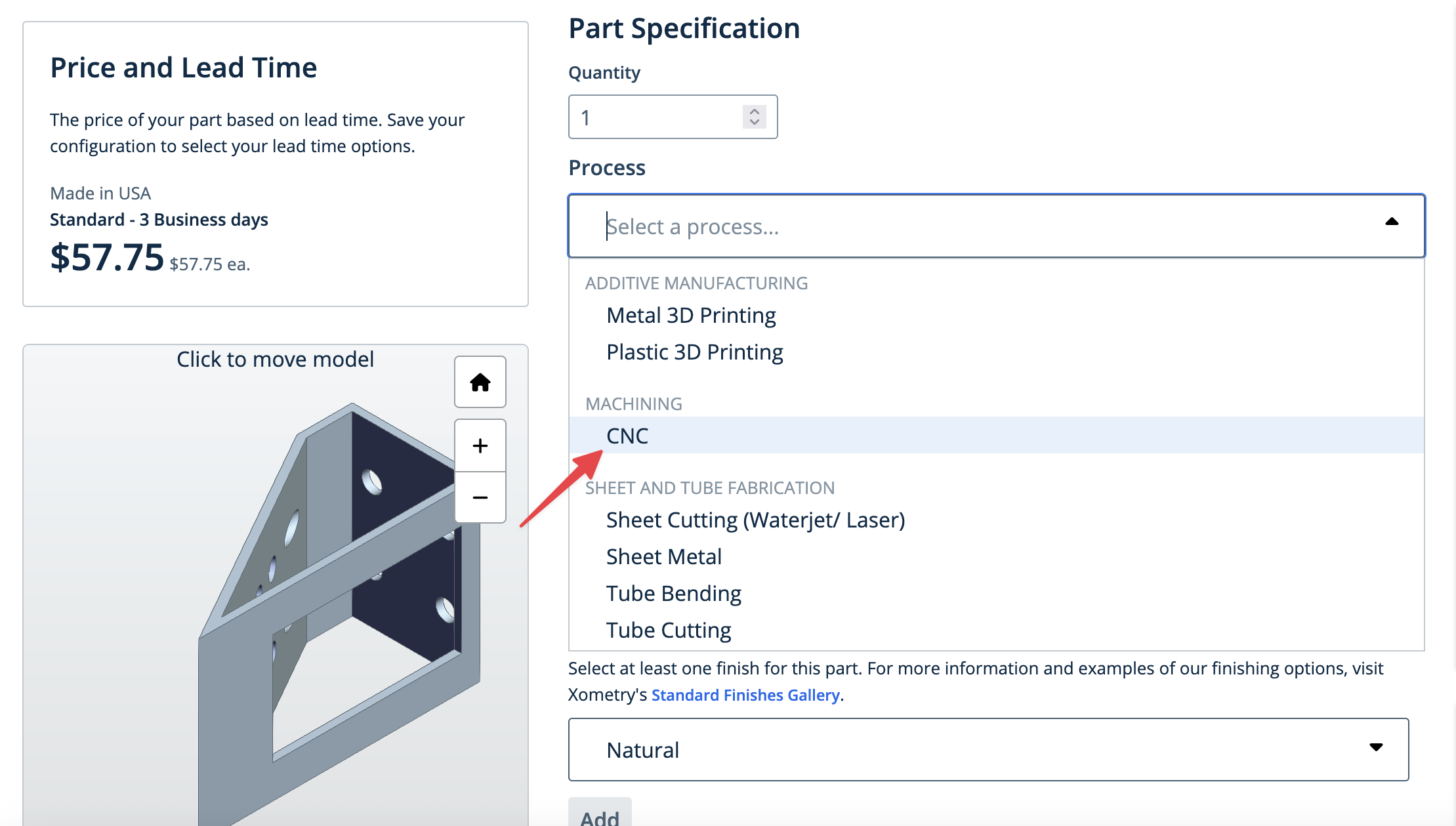Viewport: 1456px width, 826px height.
Task: Choose Sheet Metal process
Action: pos(996,556)
